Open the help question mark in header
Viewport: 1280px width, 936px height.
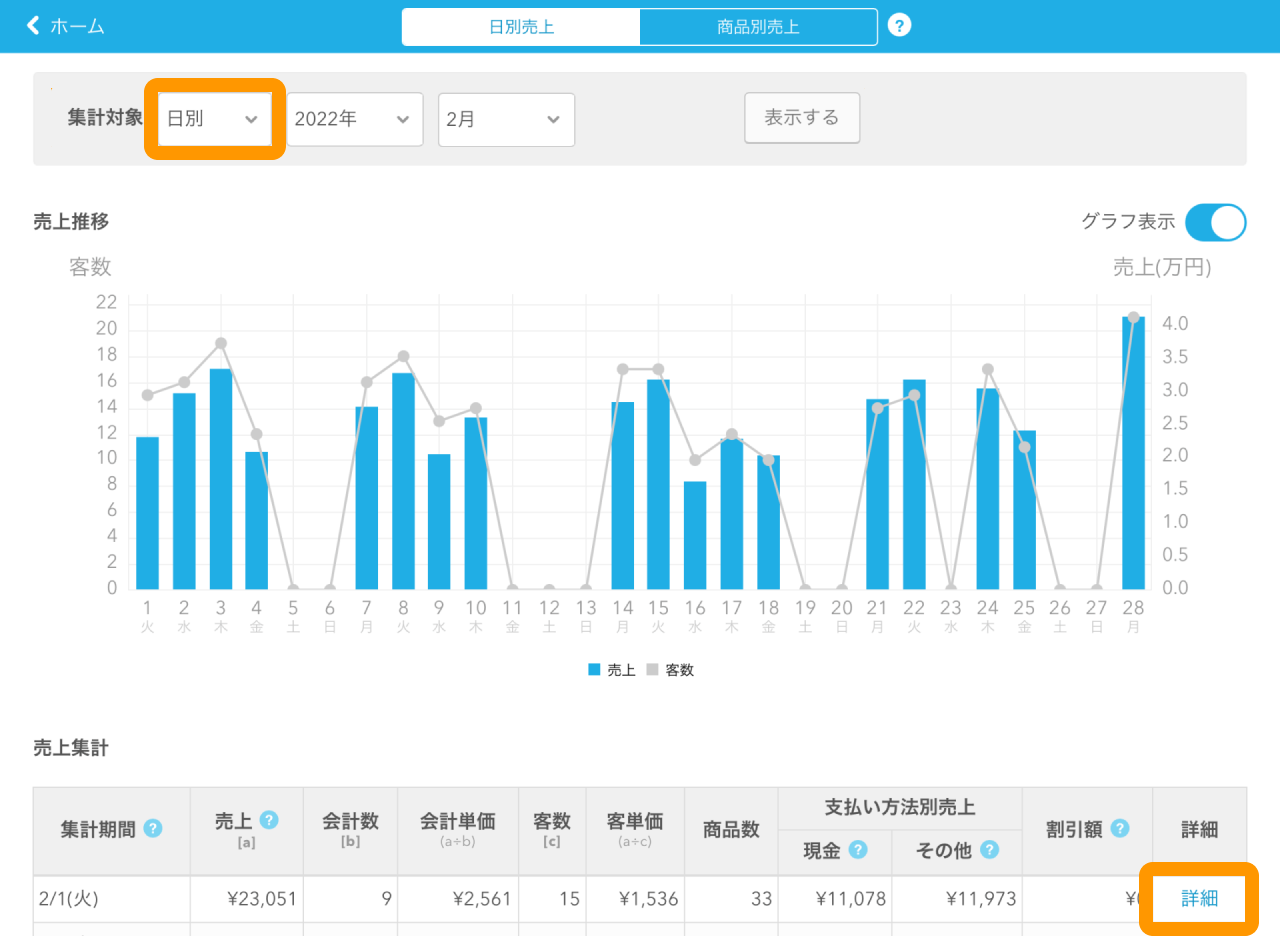899,26
